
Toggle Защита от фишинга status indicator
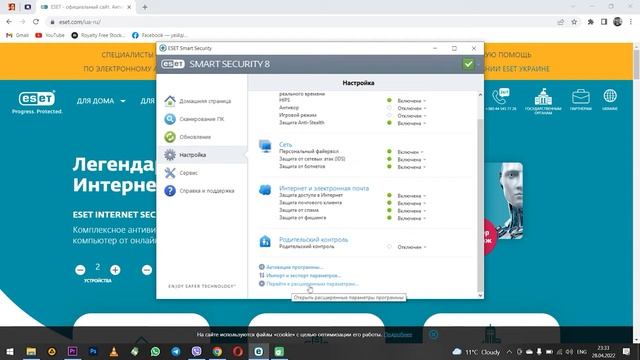[389, 218]
